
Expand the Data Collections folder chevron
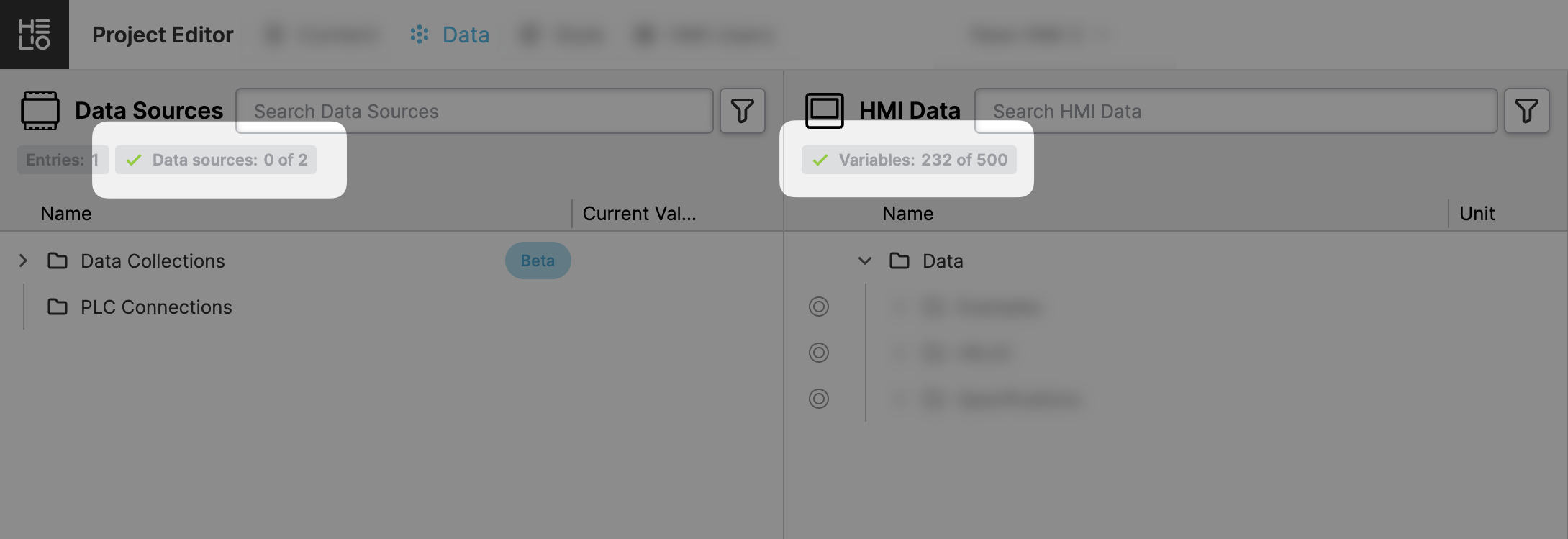[x=23, y=261]
